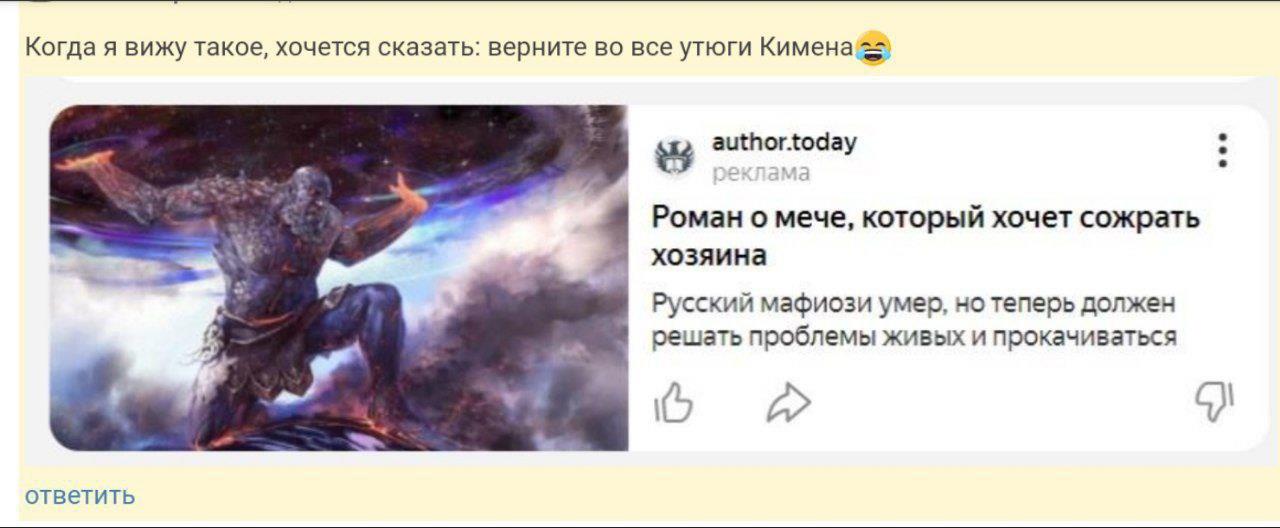Screen dimensions: 1280x528
Task: Click the 'реклама' ad label
Action: pos(760,173)
